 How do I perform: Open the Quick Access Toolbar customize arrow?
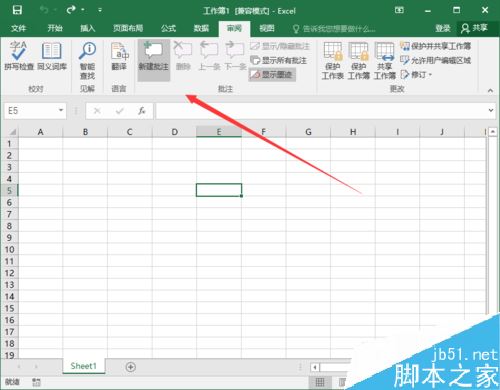pyautogui.click(x=100, y=10)
